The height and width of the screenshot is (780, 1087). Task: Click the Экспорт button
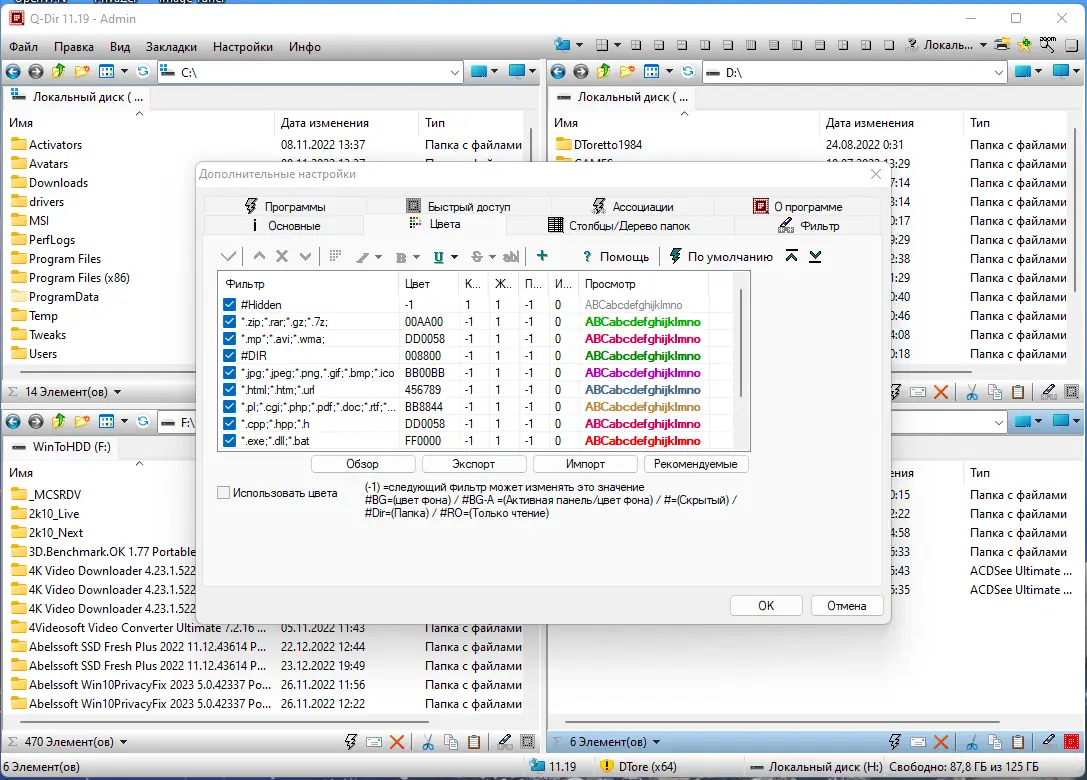(x=473, y=464)
